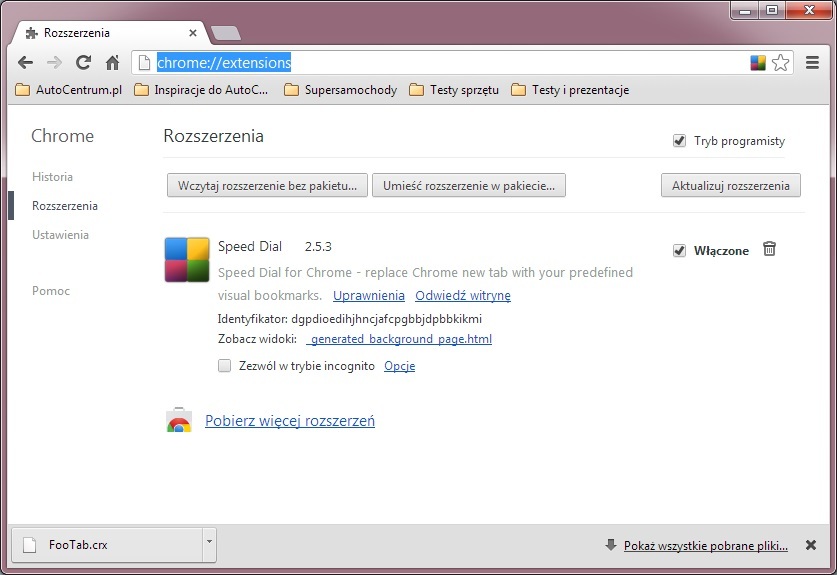Click the Chrome heading in sidebar

point(62,136)
